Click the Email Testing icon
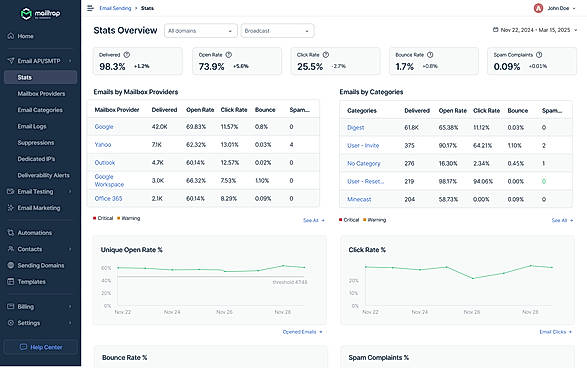Screen dimensions: 587x368 (10, 191)
